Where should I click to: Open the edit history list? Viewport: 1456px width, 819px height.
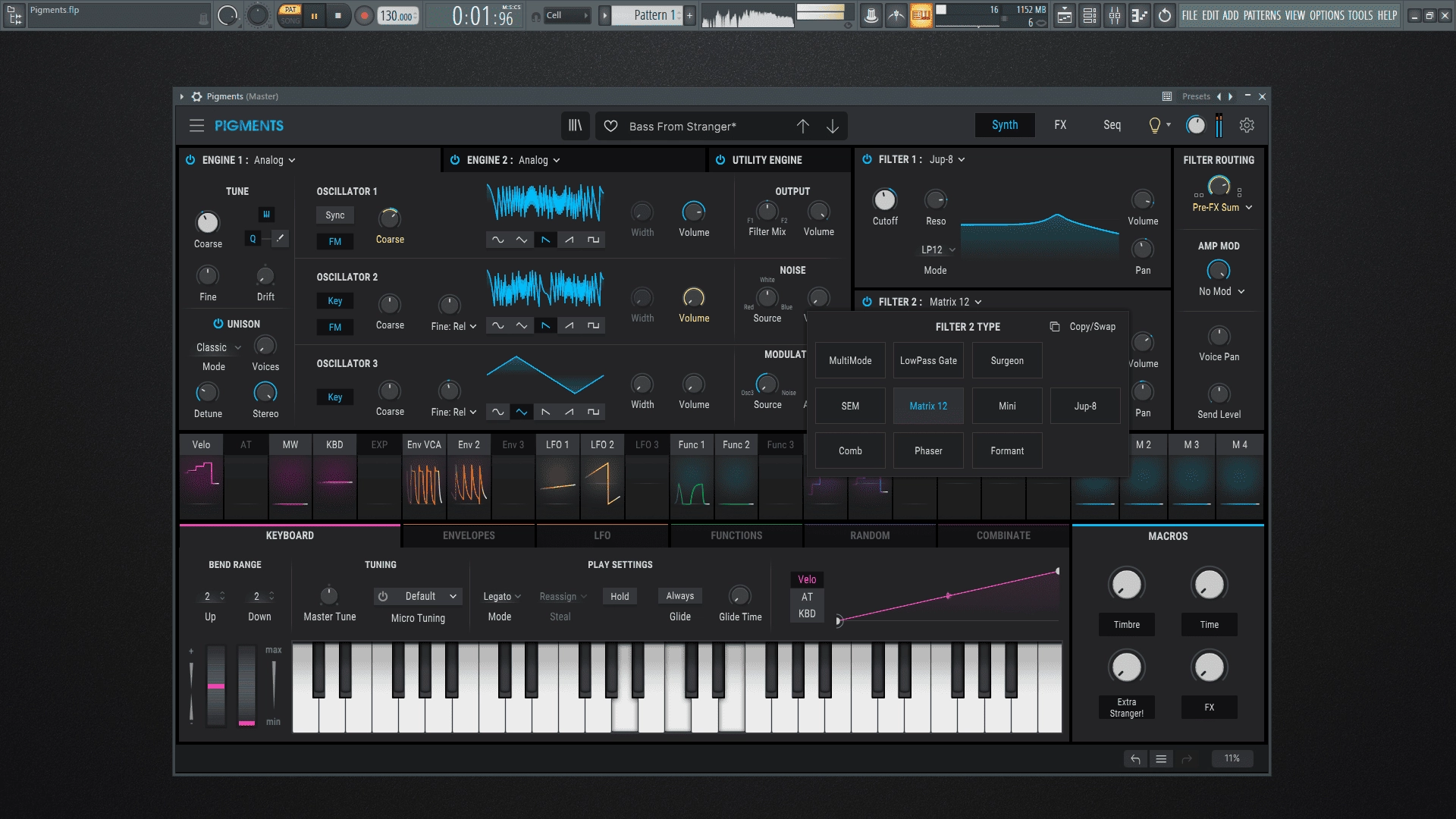click(x=1161, y=758)
